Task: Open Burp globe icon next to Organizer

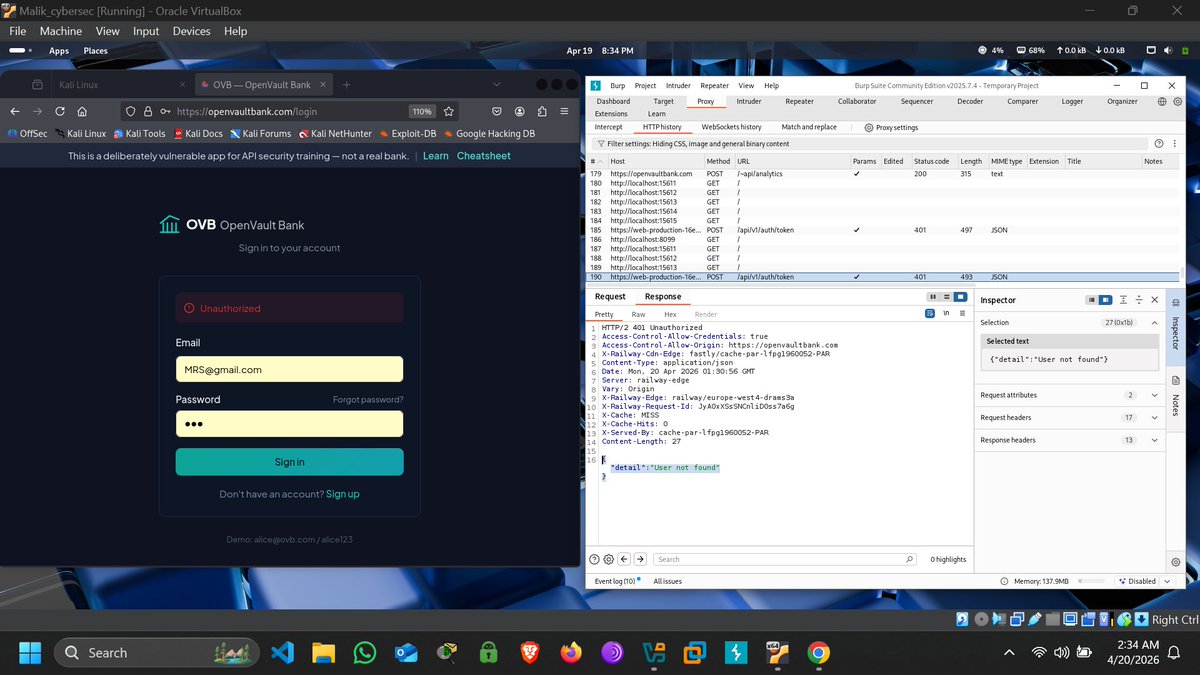Action: click(x=1162, y=101)
